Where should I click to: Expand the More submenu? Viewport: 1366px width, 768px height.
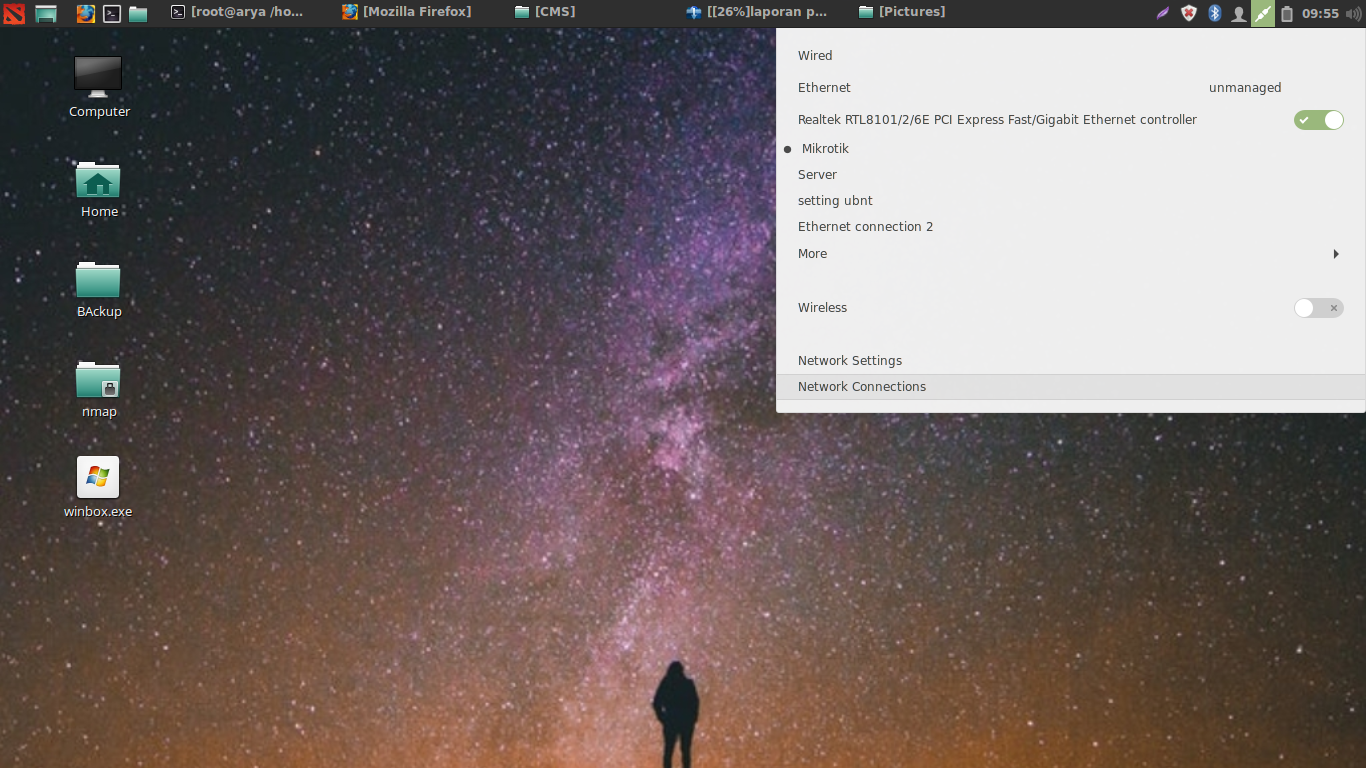pos(812,253)
